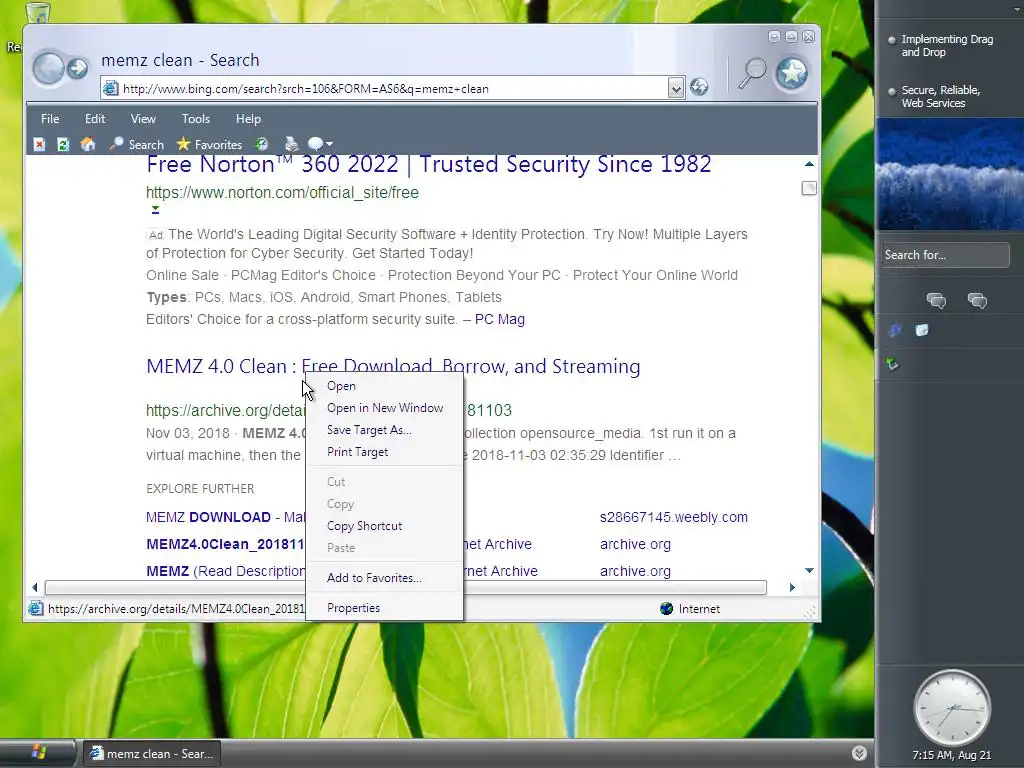The width and height of the screenshot is (1024, 768).
Task: Click the Go button beside address bar
Action: click(x=699, y=87)
